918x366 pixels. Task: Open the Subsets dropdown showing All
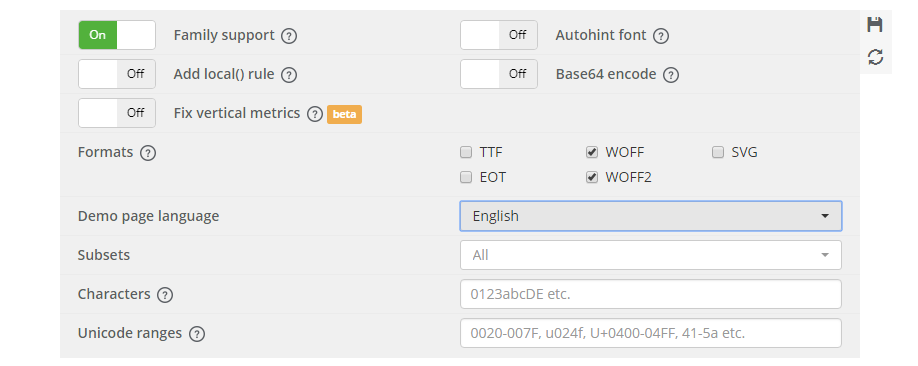coord(651,255)
